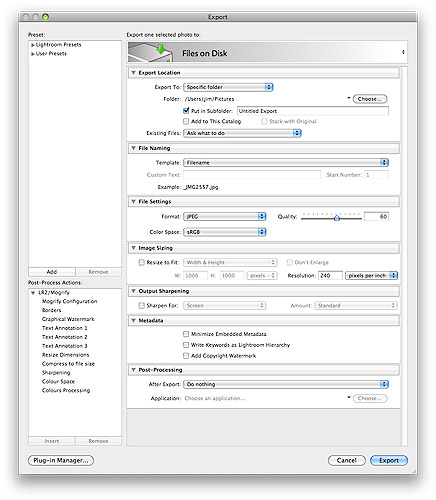Image resolution: width=436 pixels, height=500 pixels.
Task: Expand the User Presets disclosure arrow
Action: tap(33, 54)
